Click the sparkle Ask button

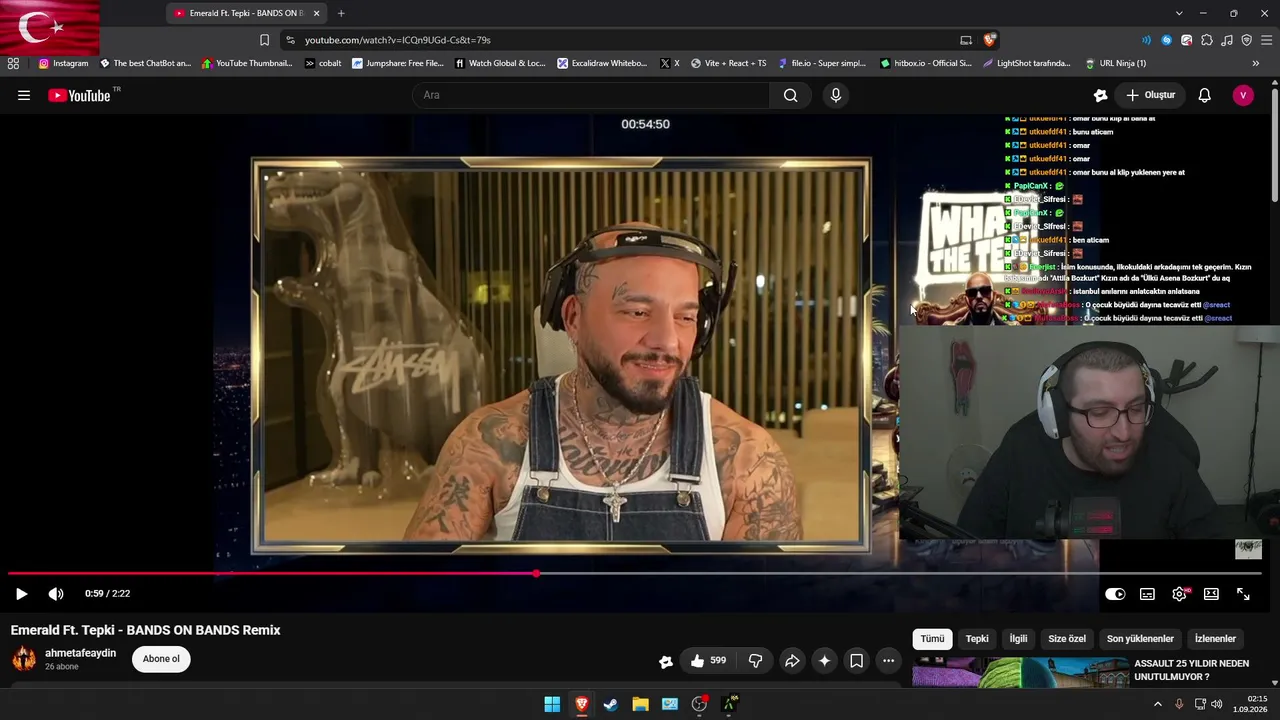824,660
